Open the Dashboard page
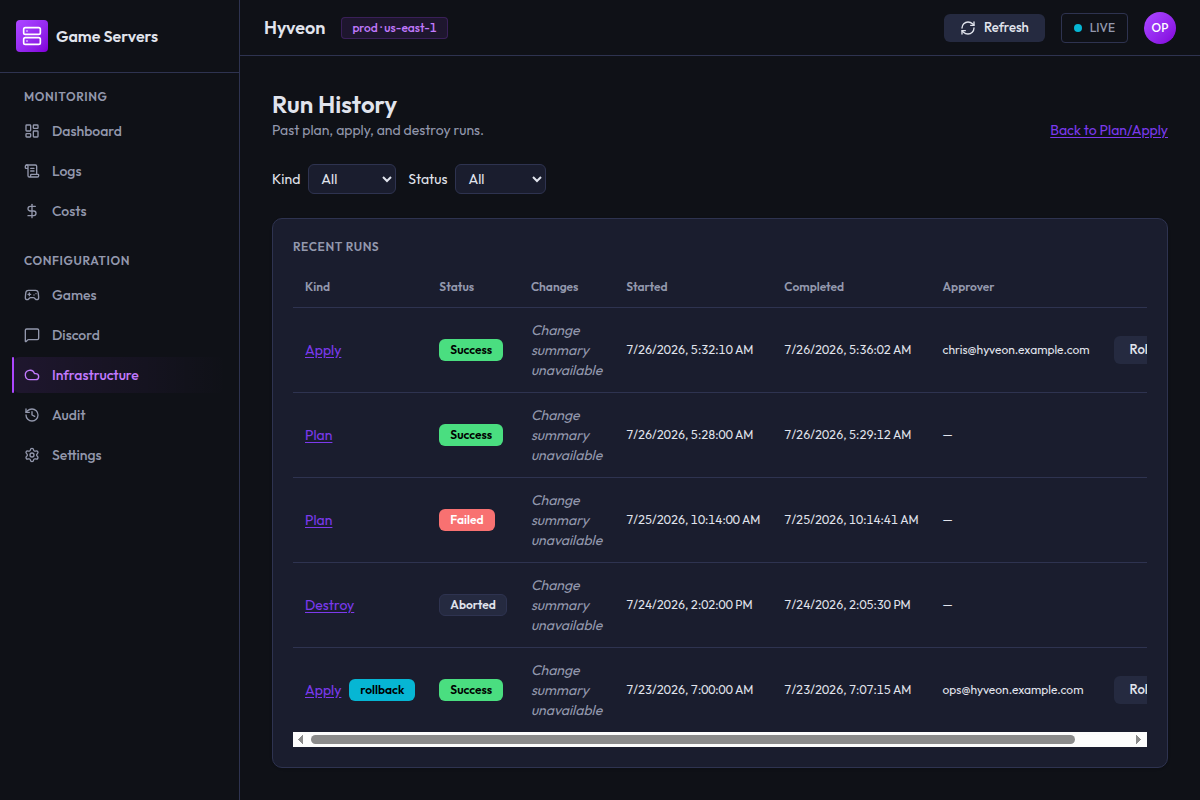1200x800 pixels. coord(119,131)
